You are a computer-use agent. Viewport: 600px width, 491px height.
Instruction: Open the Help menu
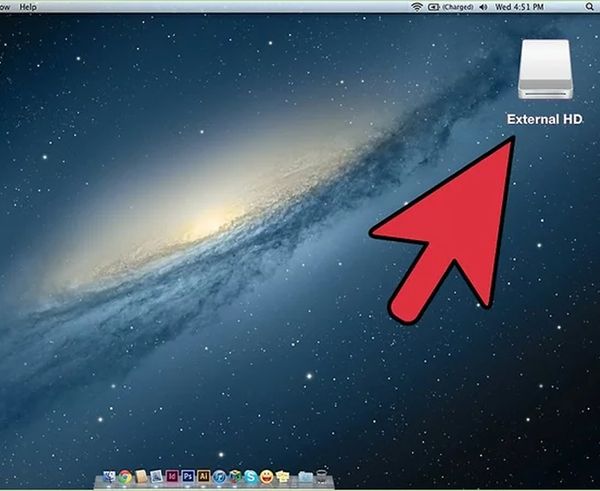28,6
